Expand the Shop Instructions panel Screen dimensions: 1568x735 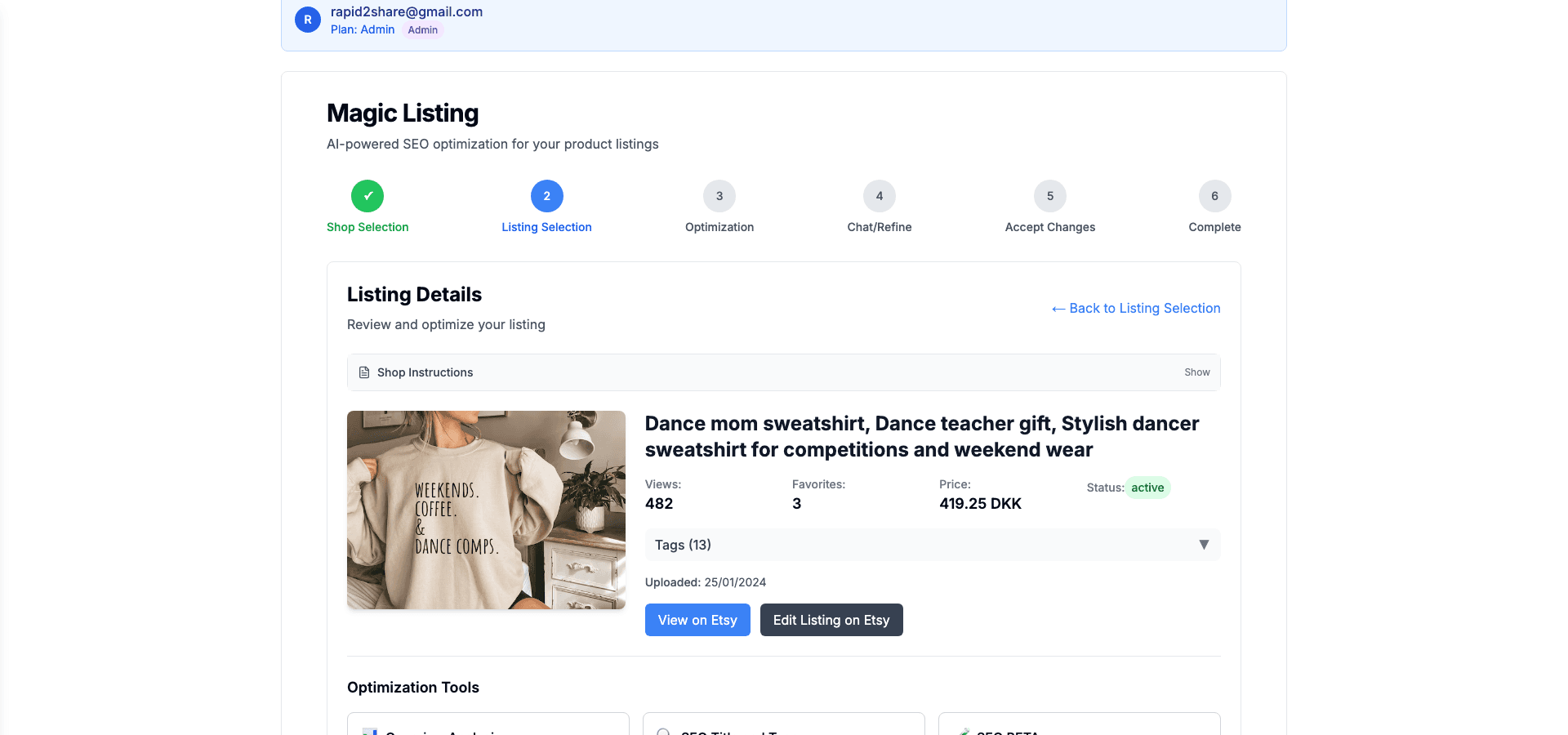coord(782,372)
